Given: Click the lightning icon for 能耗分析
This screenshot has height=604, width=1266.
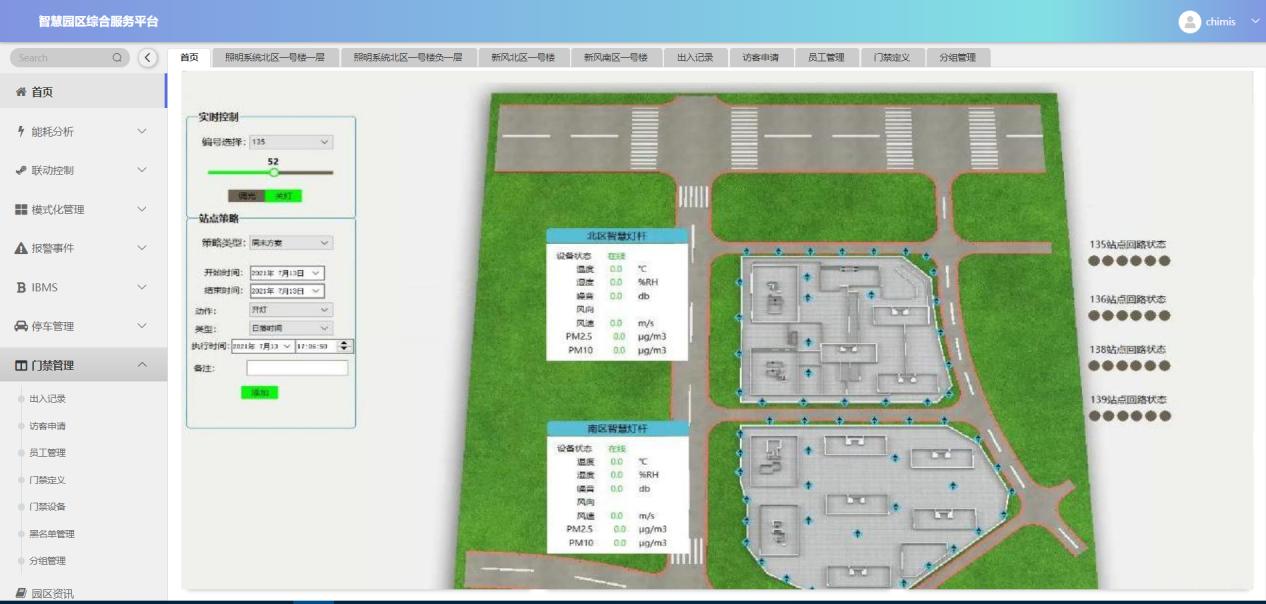Looking at the screenshot, I should [21, 131].
